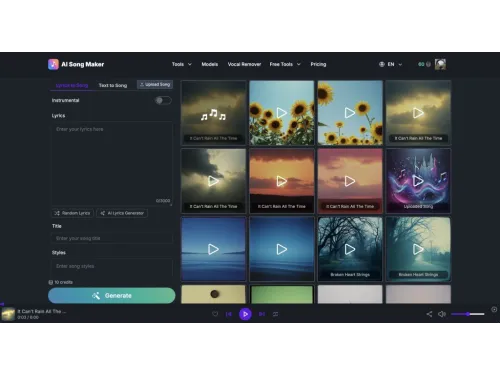Focus the lyrics text area
The image size is (500, 375).
pyautogui.click(x=112, y=163)
